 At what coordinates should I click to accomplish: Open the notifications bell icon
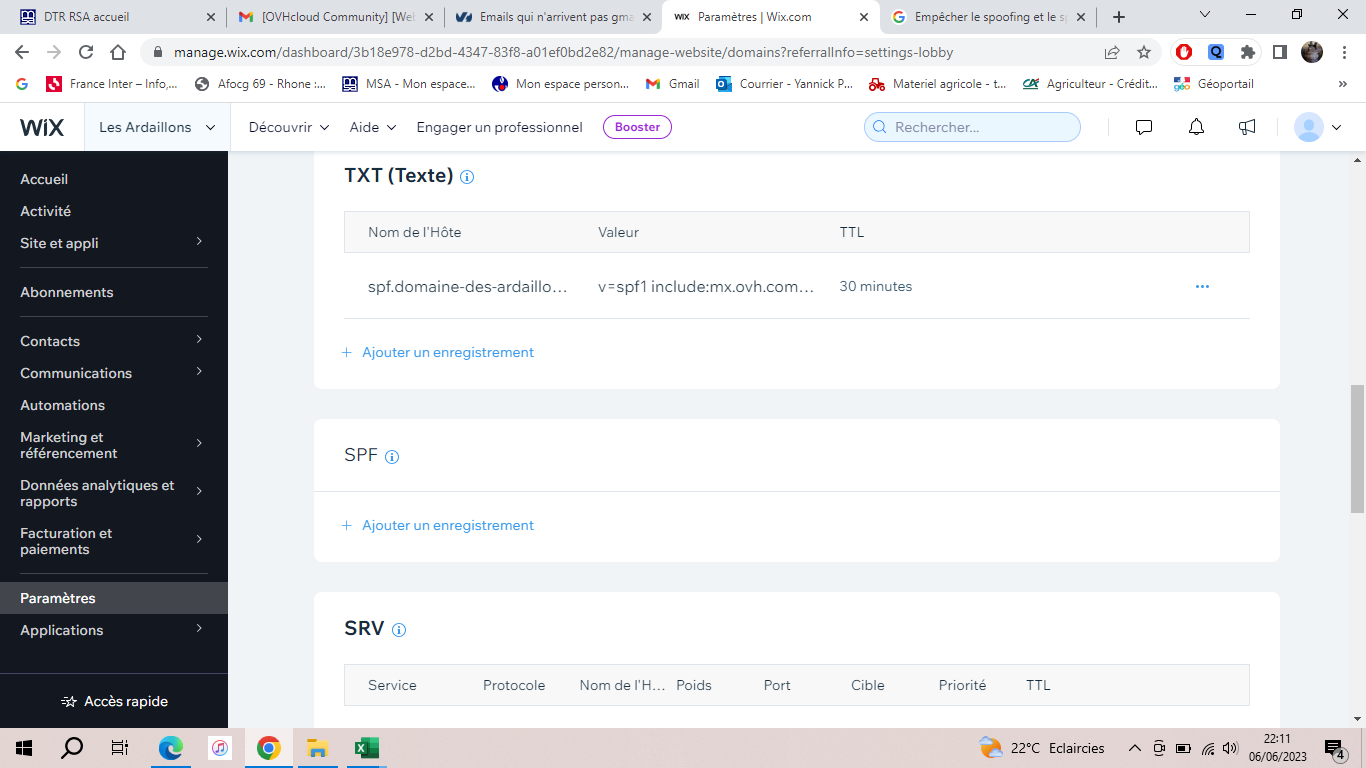(x=1196, y=127)
